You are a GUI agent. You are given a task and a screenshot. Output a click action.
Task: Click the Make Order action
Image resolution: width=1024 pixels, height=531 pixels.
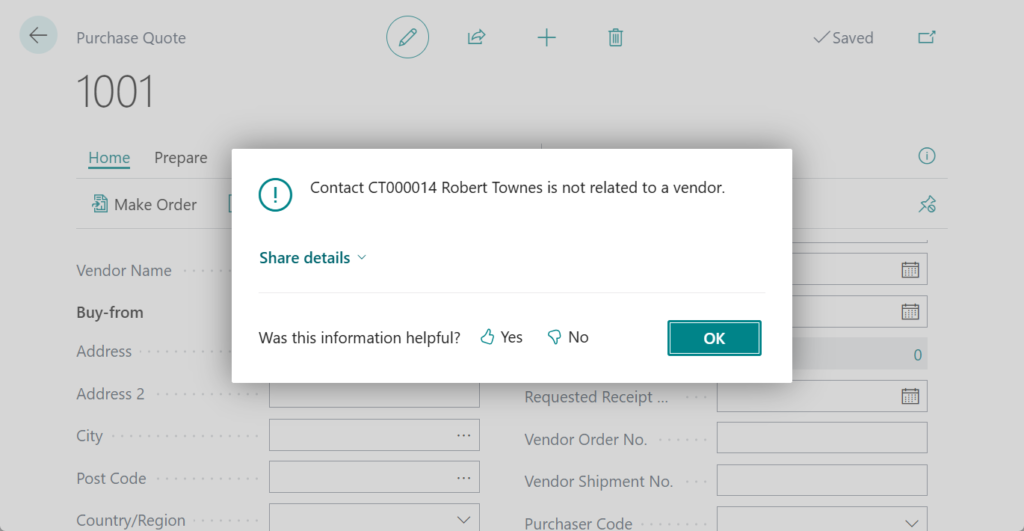pyautogui.click(x=144, y=205)
